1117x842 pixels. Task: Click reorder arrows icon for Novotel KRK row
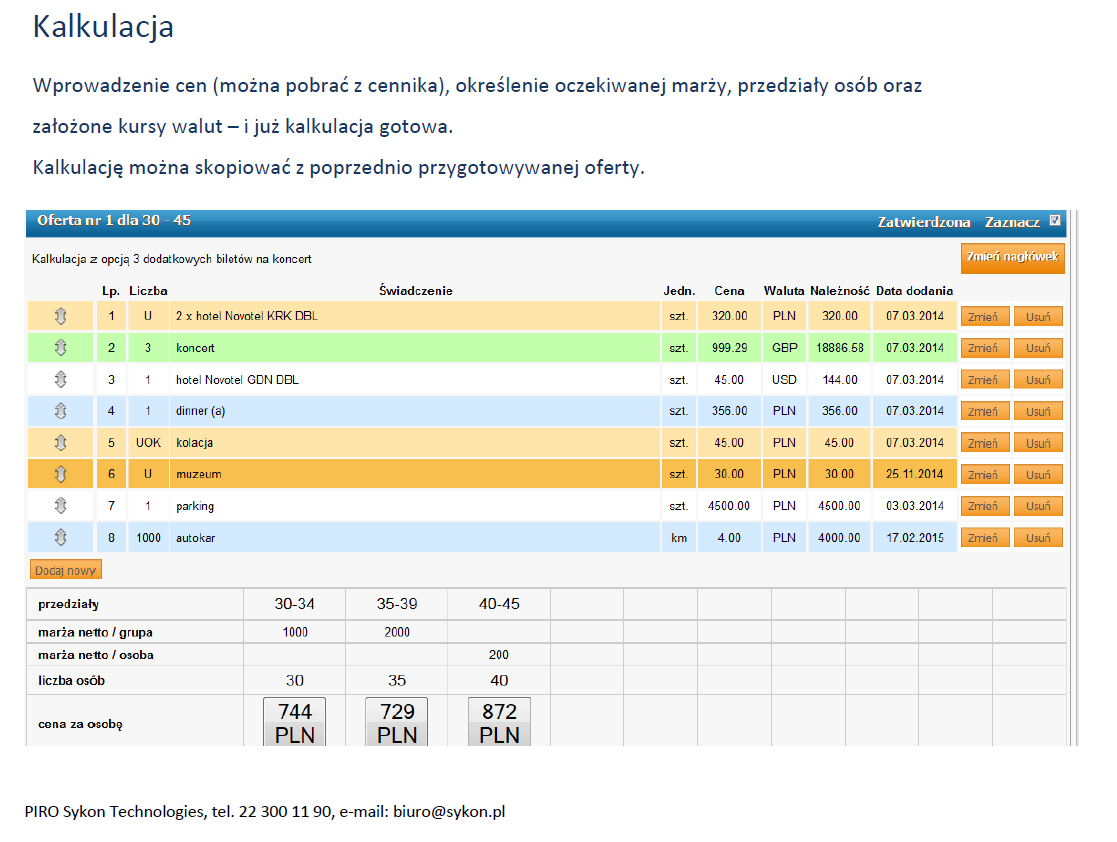tap(61, 316)
